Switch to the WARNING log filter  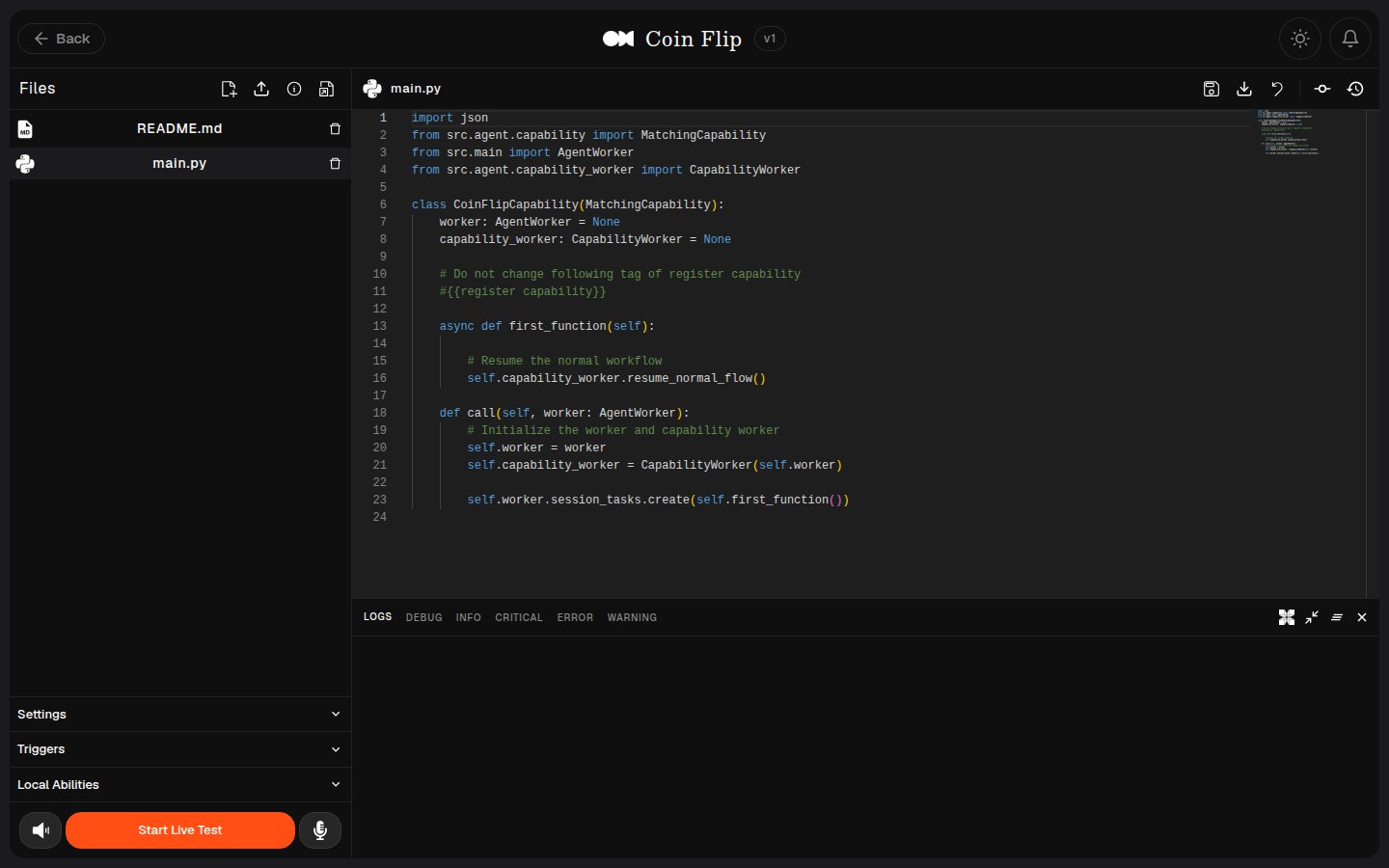point(632,617)
